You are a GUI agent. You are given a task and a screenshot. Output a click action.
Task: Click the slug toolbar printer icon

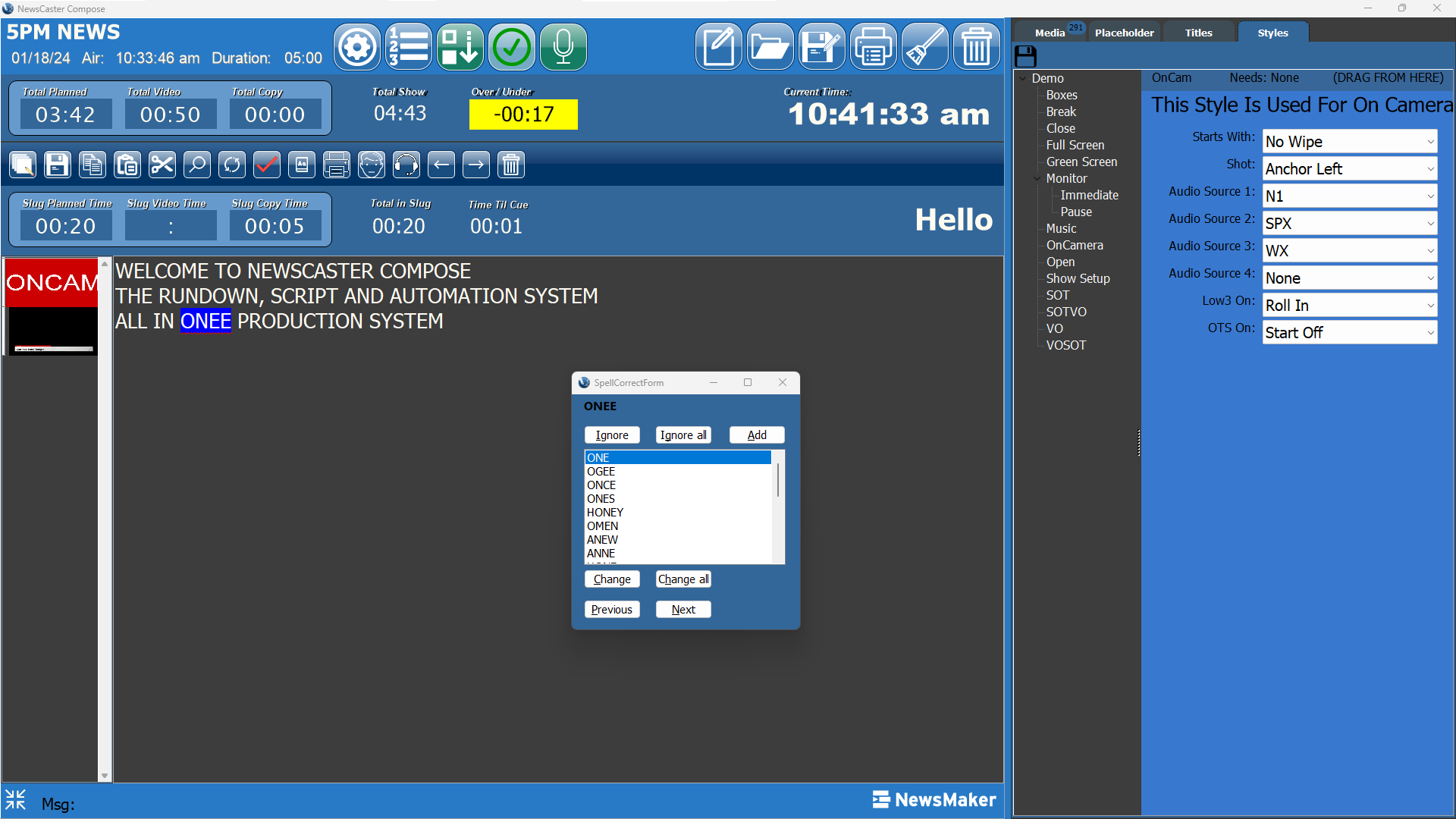337,165
